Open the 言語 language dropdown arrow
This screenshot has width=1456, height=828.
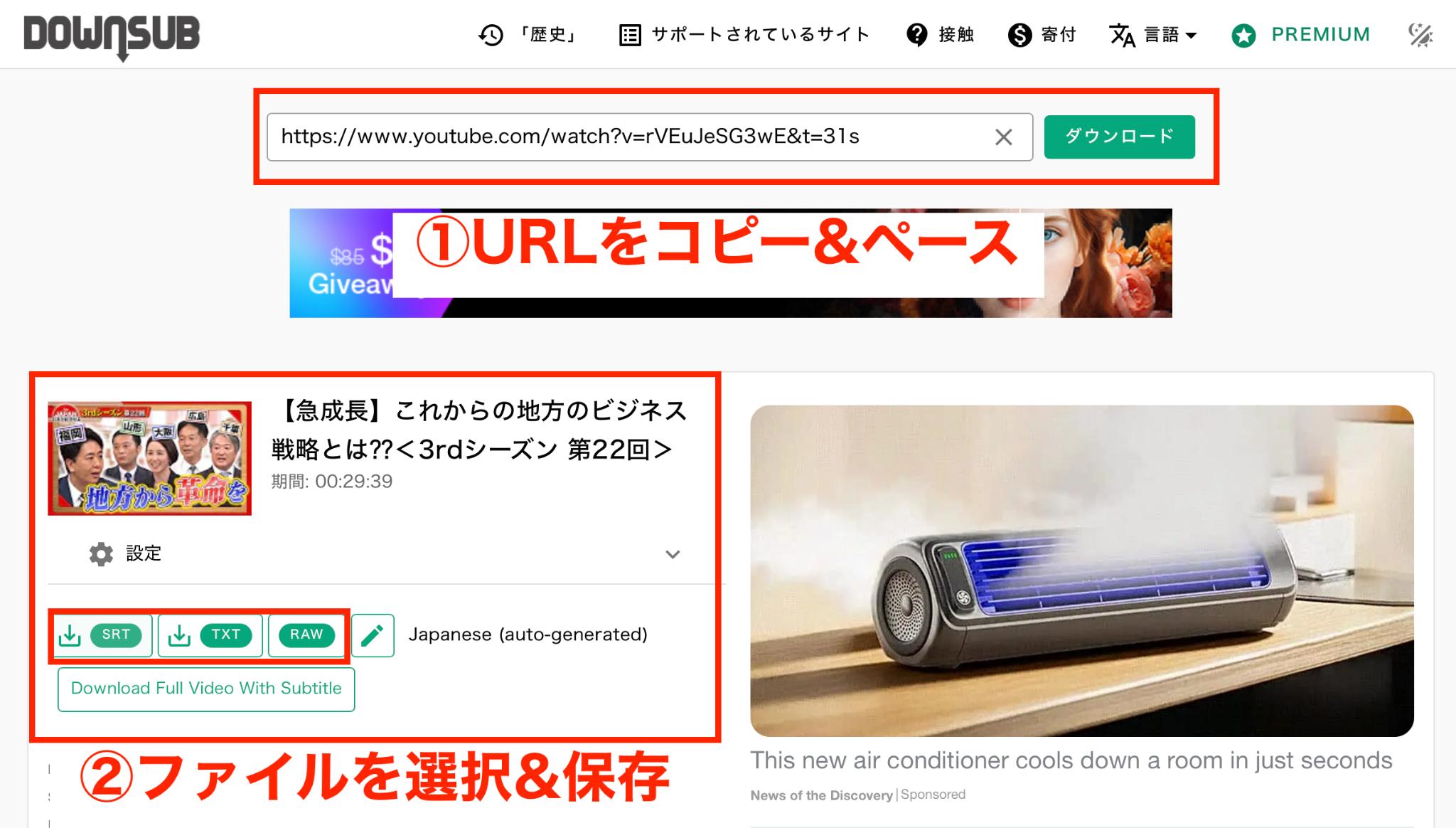(x=1192, y=36)
